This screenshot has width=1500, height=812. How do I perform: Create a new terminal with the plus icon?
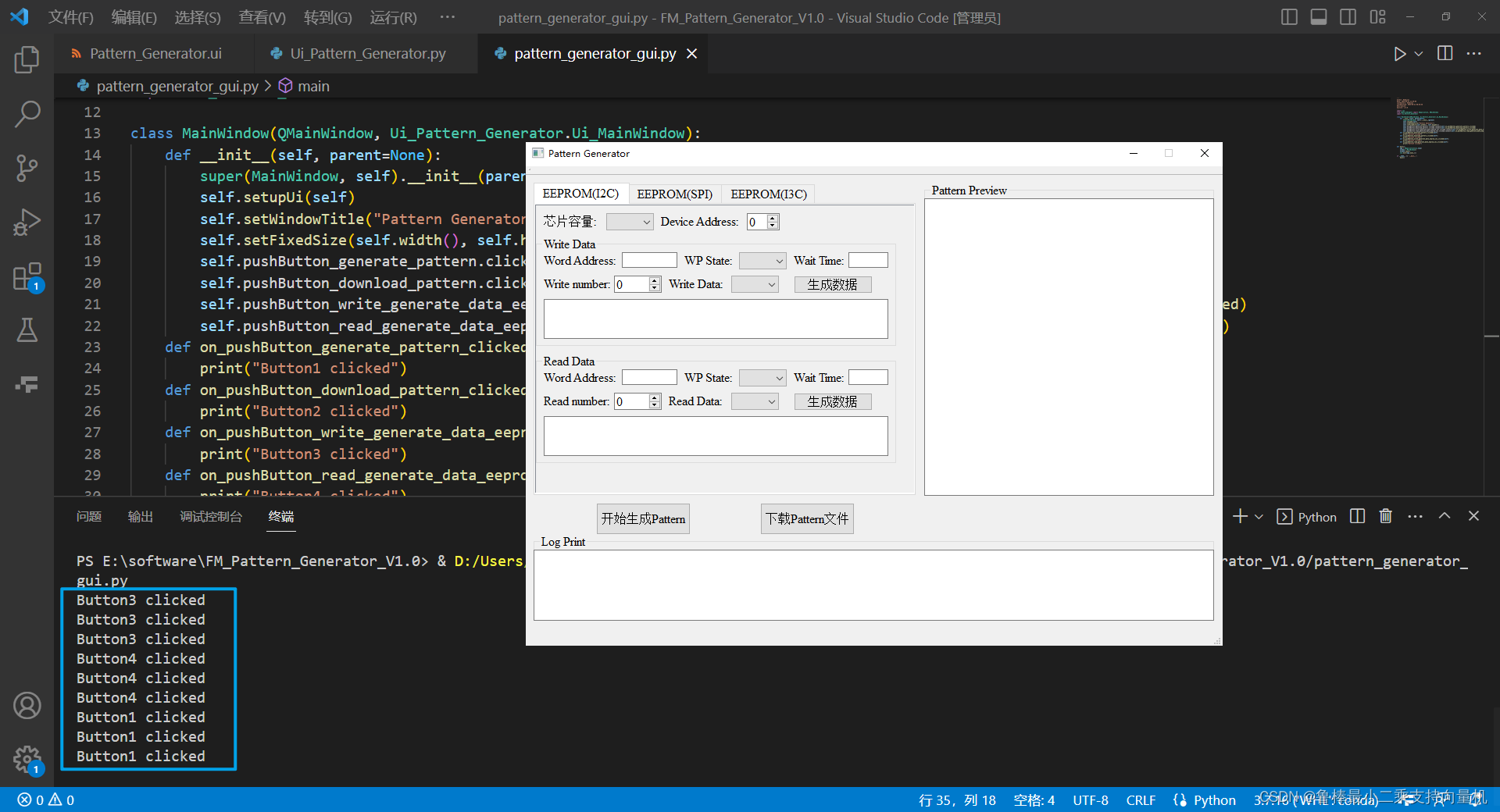coord(1240,516)
